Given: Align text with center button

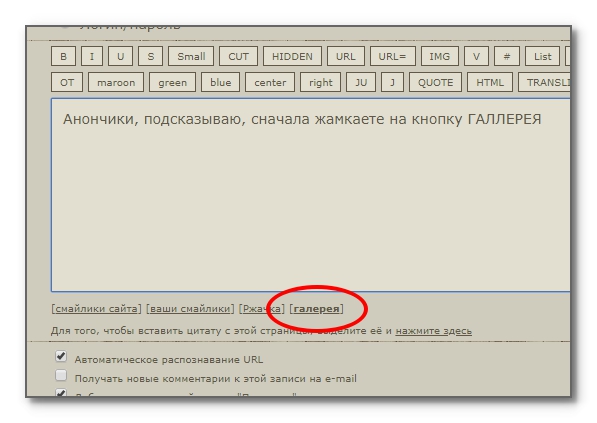Looking at the screenshot, I should [270, 82].
